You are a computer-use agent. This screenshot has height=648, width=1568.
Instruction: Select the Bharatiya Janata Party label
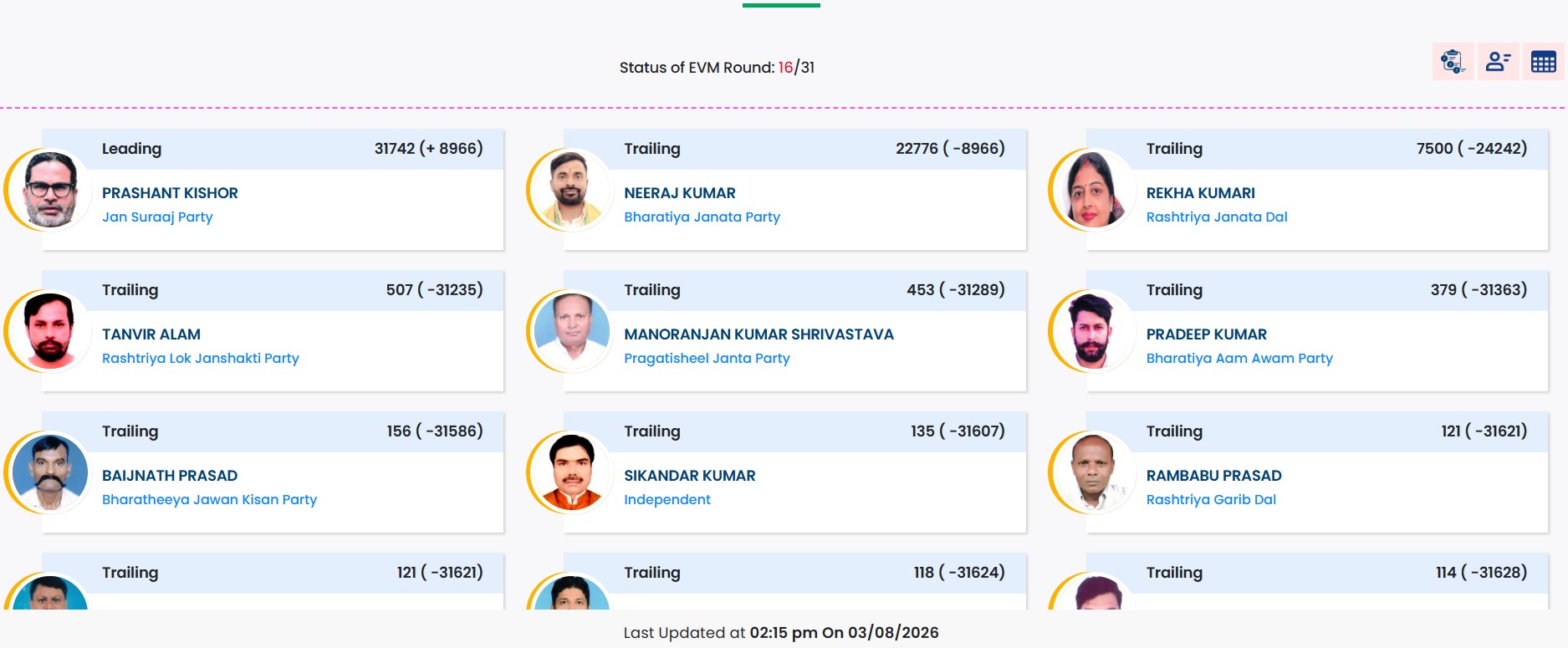(702, 217)
